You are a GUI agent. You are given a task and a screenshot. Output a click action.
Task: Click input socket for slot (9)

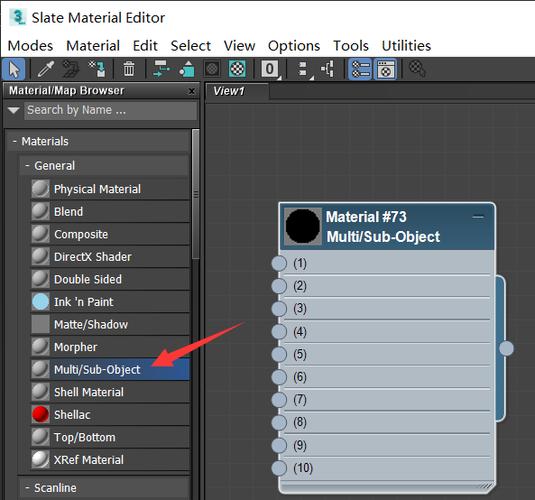[279, 445]
